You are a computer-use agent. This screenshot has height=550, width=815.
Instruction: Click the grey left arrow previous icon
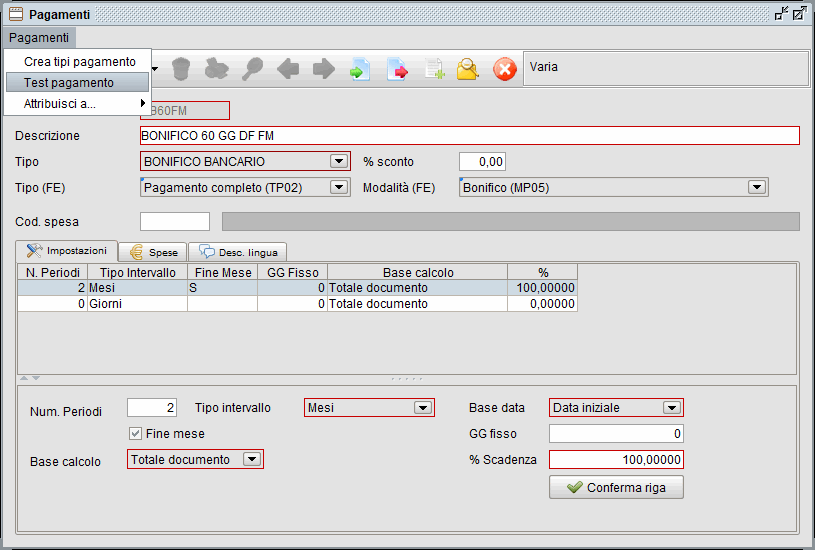click(x=287, y=69)
